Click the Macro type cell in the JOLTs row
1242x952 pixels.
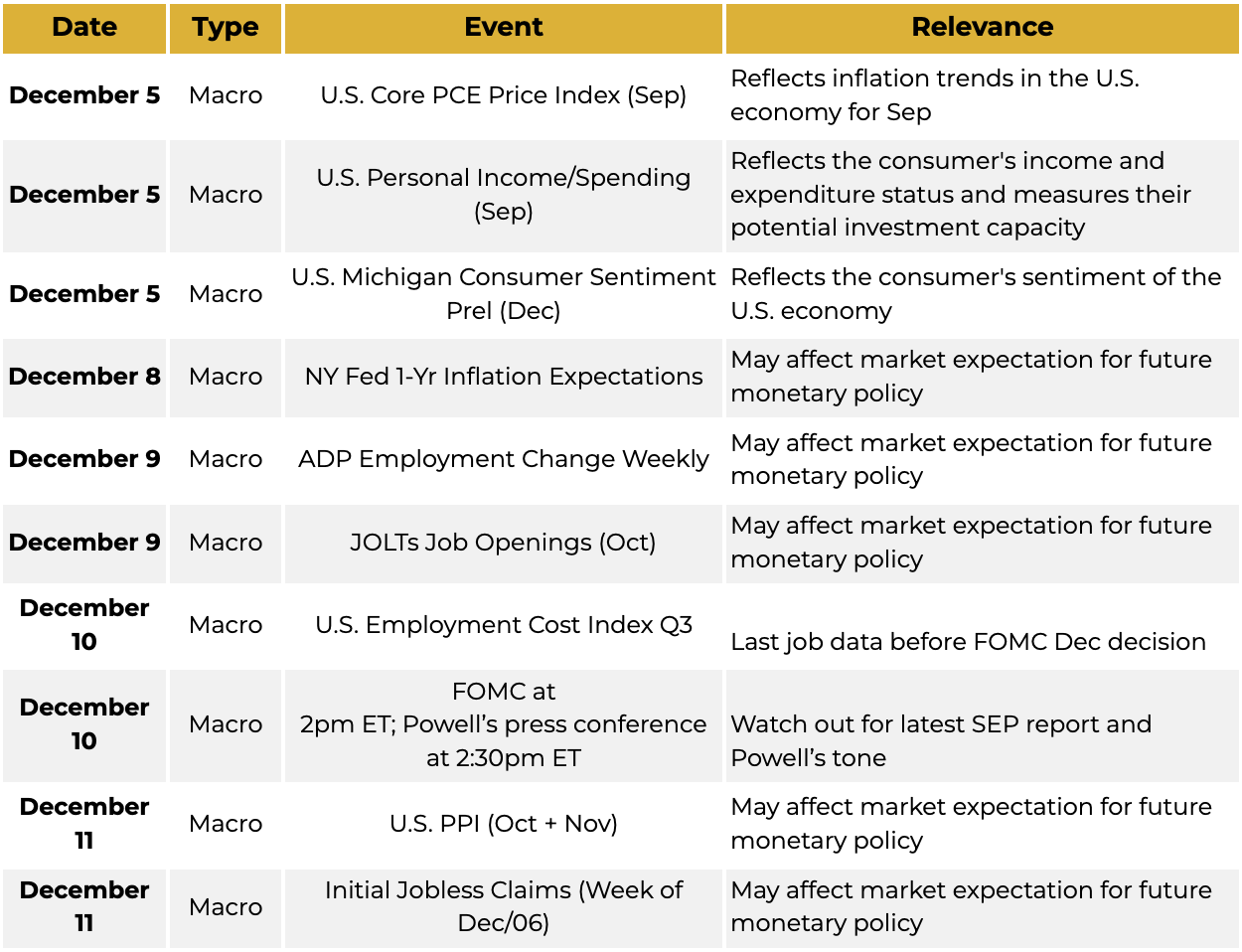click(226, 543)
